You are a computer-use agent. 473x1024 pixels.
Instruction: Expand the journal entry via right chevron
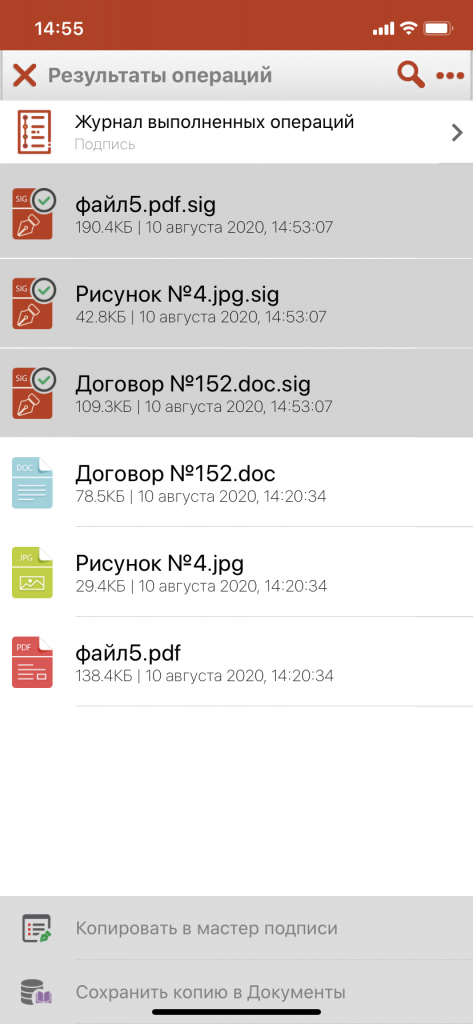[x=457, y=133]
